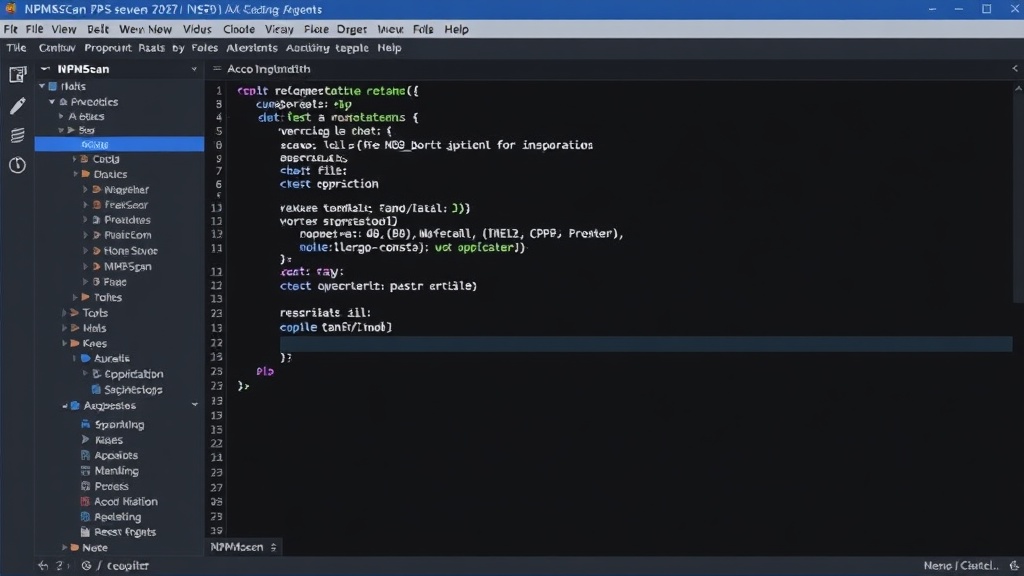Collapse the Proeotiies tree node
The width and height of the screenshot is (1024, 576).
52,102
